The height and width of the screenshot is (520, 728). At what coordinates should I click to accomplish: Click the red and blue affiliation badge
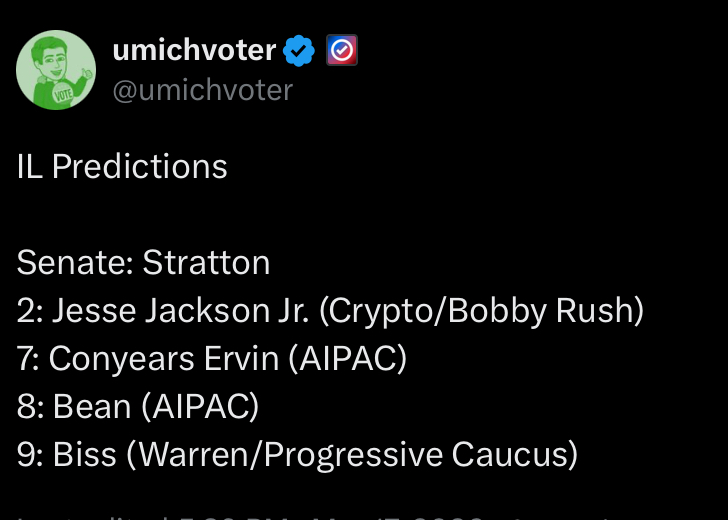click(342, 49)
